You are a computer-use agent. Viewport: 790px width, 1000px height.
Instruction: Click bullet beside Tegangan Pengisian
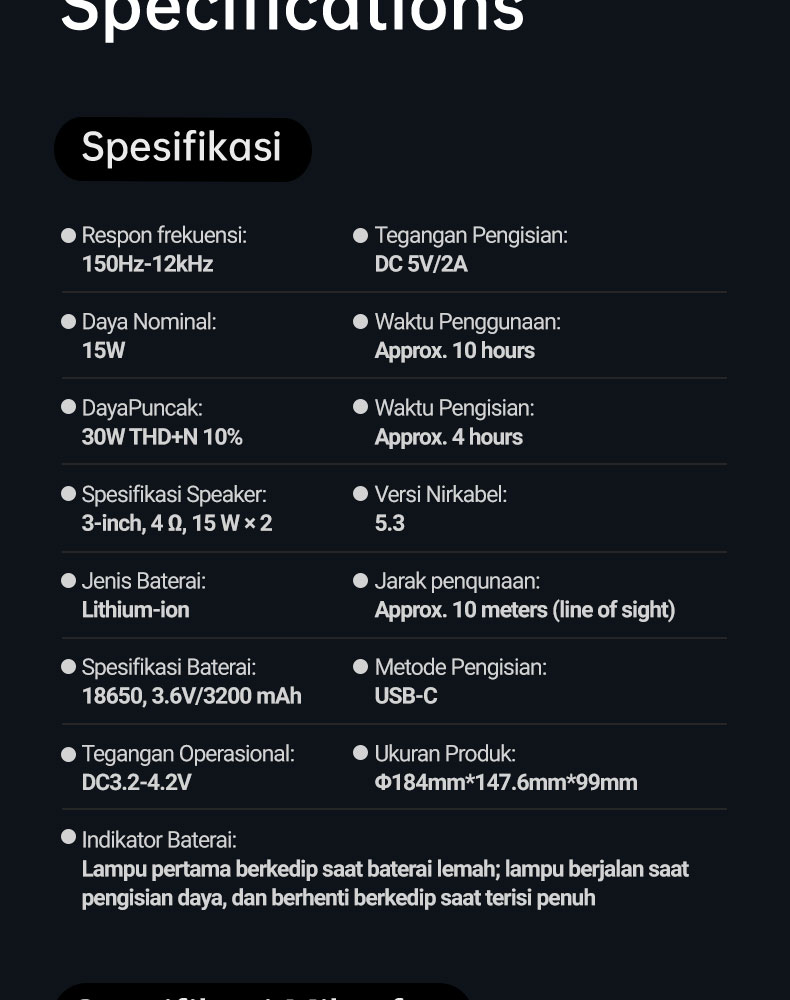(360, 235)
